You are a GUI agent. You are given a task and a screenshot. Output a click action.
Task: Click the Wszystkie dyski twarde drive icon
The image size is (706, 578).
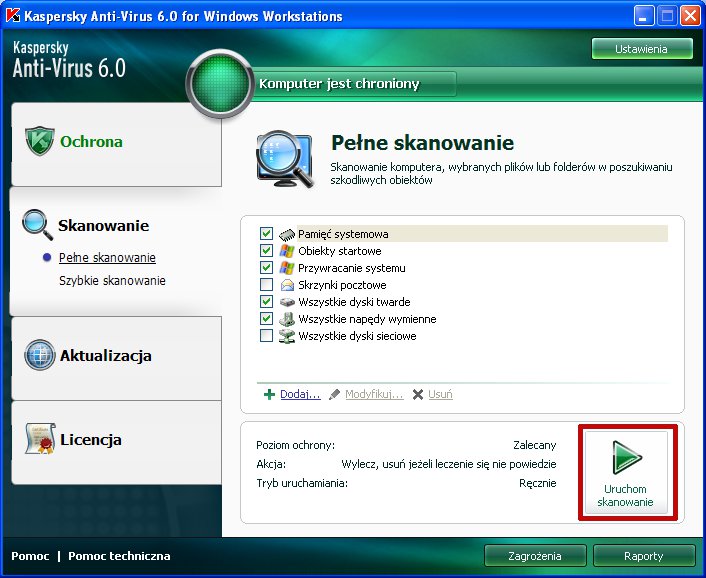(x=287, y=302)
